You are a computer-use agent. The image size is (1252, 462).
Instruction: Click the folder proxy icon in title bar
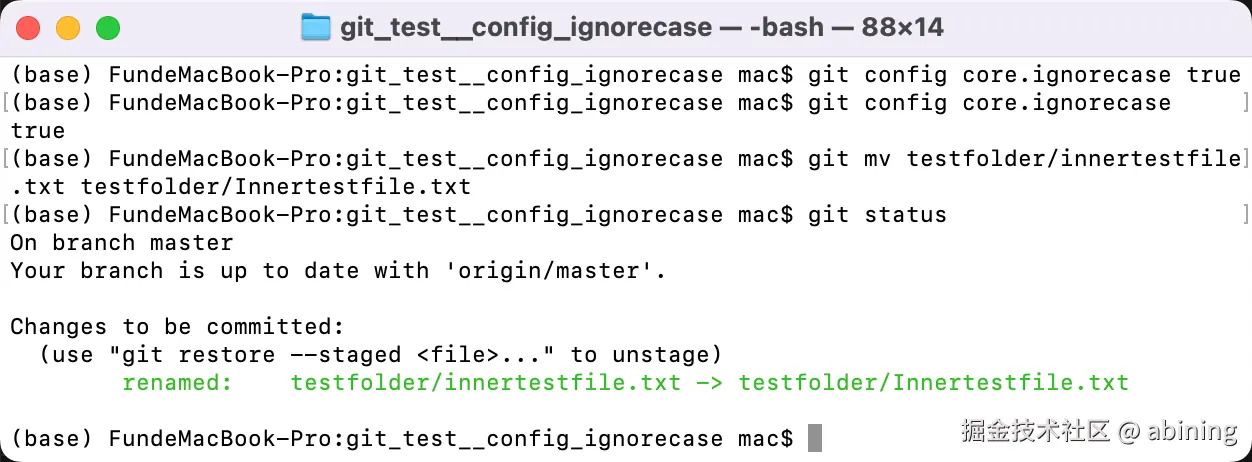pyautogui.click(x=316, y=27)
